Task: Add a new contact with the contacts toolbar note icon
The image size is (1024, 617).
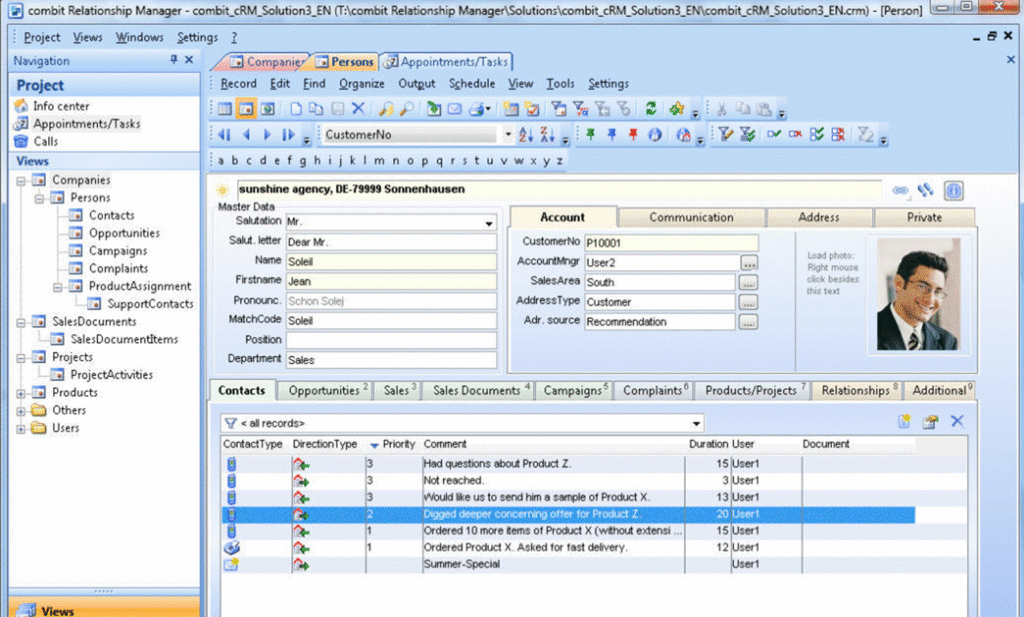Action: pyautogui.click(x=904, y=422)
